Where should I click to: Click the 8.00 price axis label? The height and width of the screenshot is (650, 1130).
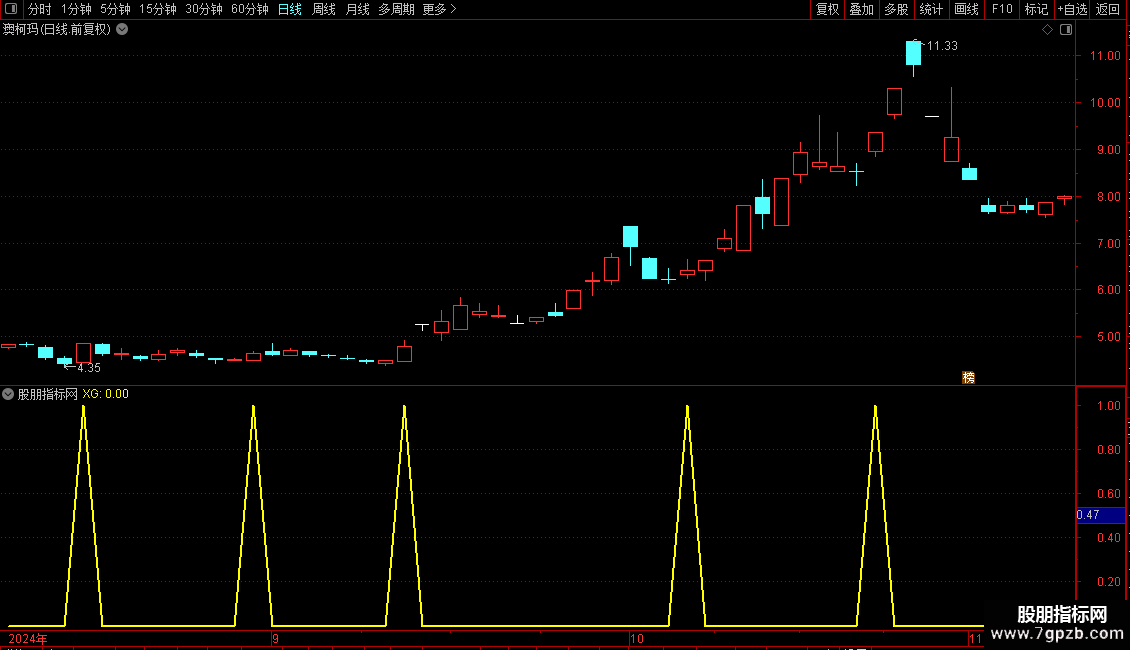point(1108,197)
